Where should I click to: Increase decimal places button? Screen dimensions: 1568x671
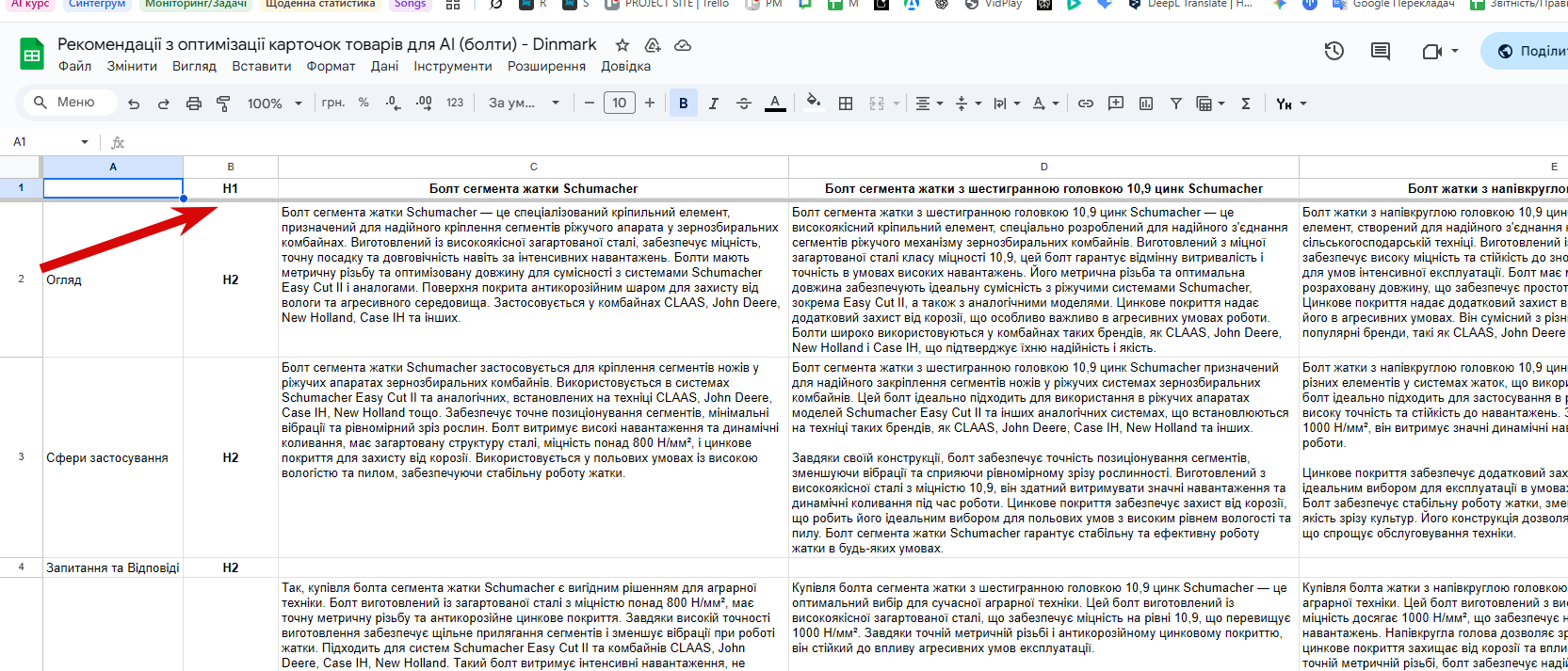[x=424, y=103]
